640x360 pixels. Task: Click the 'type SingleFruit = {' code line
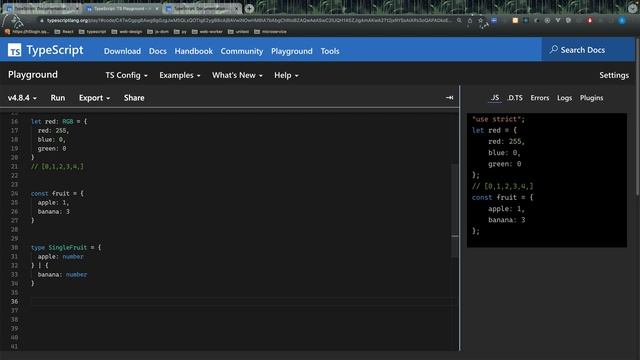66,247
